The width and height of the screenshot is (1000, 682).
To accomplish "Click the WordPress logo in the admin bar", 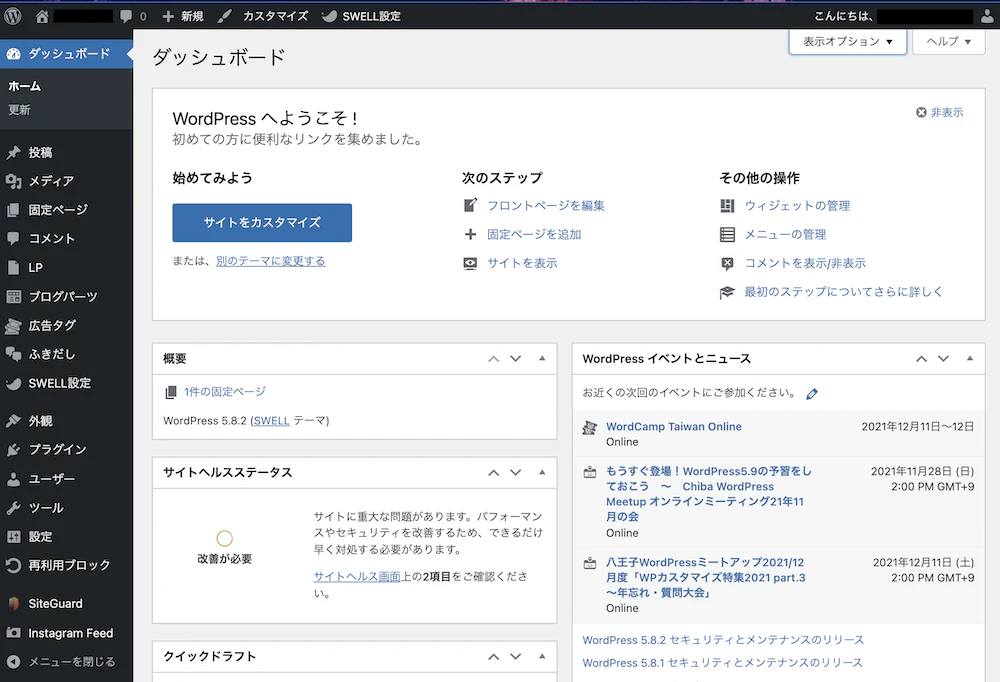I will coord(13,16).
